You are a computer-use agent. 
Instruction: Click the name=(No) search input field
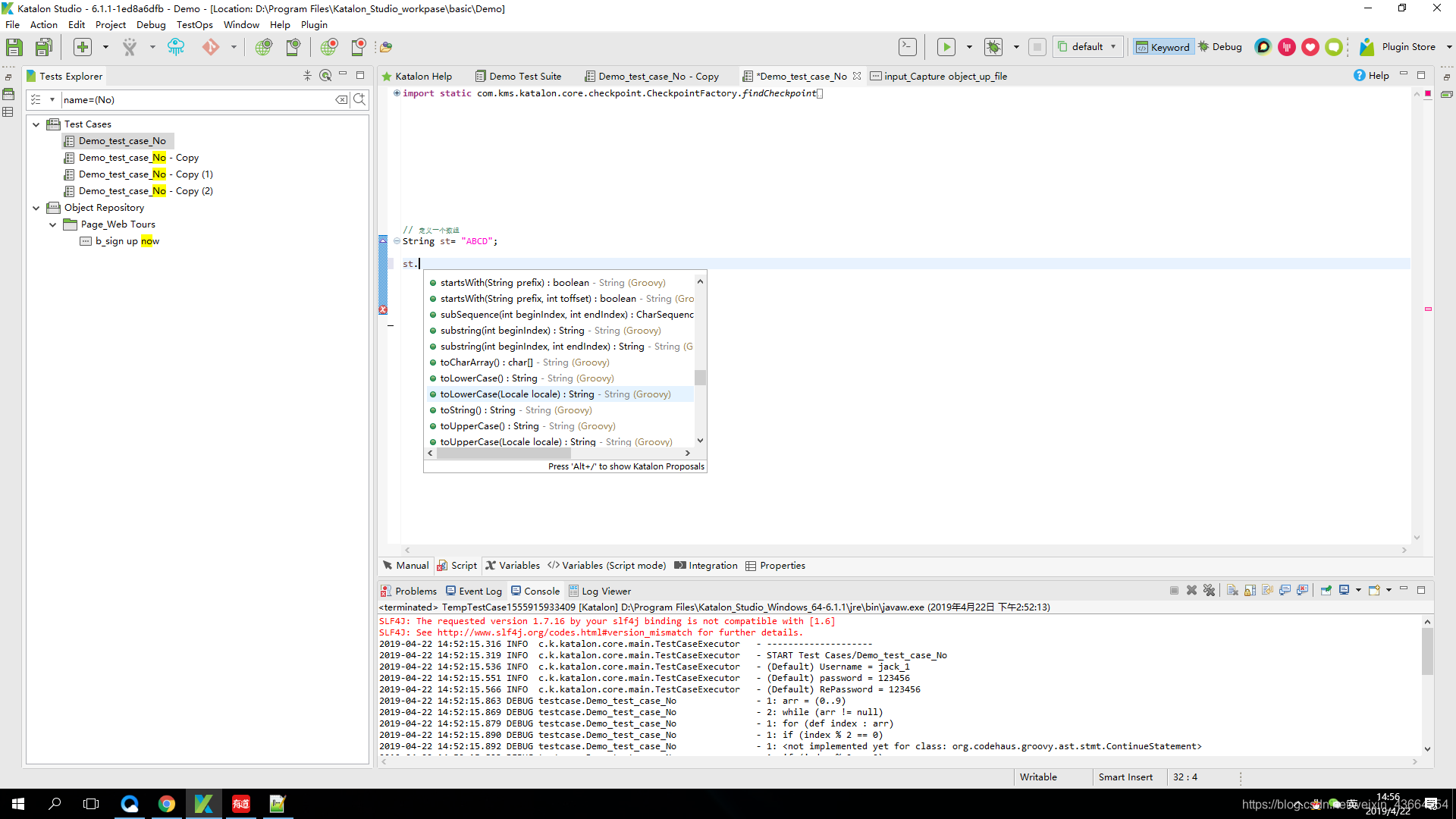pyautogui.click(x=197, y=100)
